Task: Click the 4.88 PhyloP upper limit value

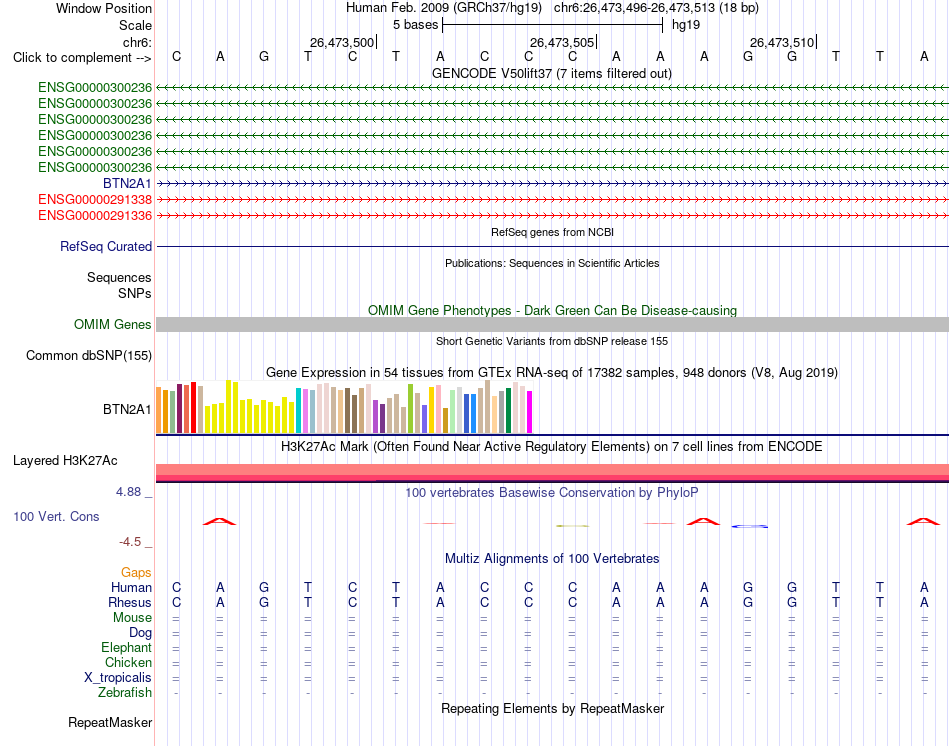Action: pos(128,491)
